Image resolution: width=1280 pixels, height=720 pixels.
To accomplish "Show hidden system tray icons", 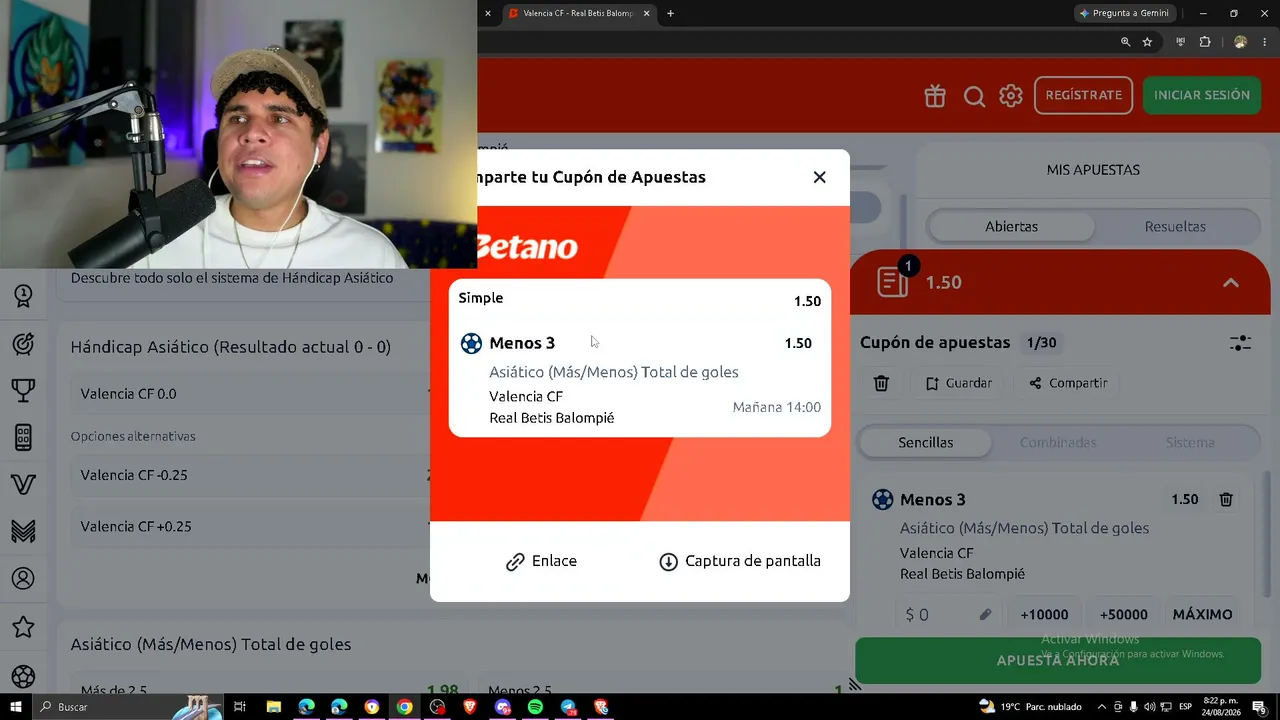I will tap(1102, 707).
